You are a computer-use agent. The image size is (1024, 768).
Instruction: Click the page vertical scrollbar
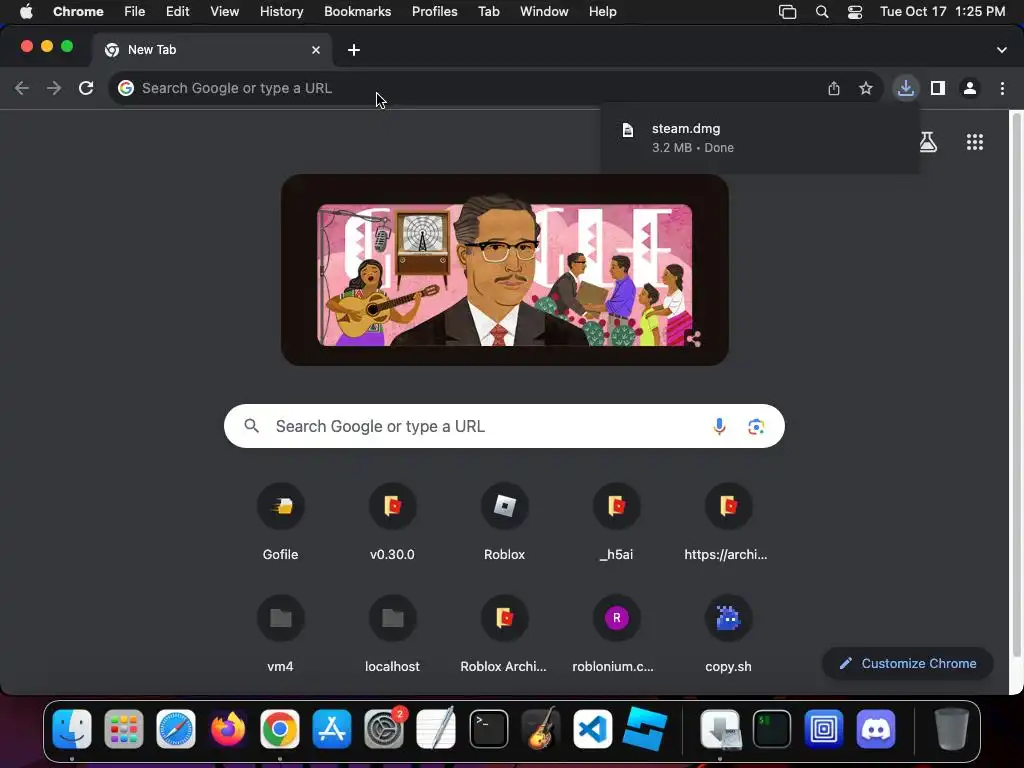pos(1016,385)
